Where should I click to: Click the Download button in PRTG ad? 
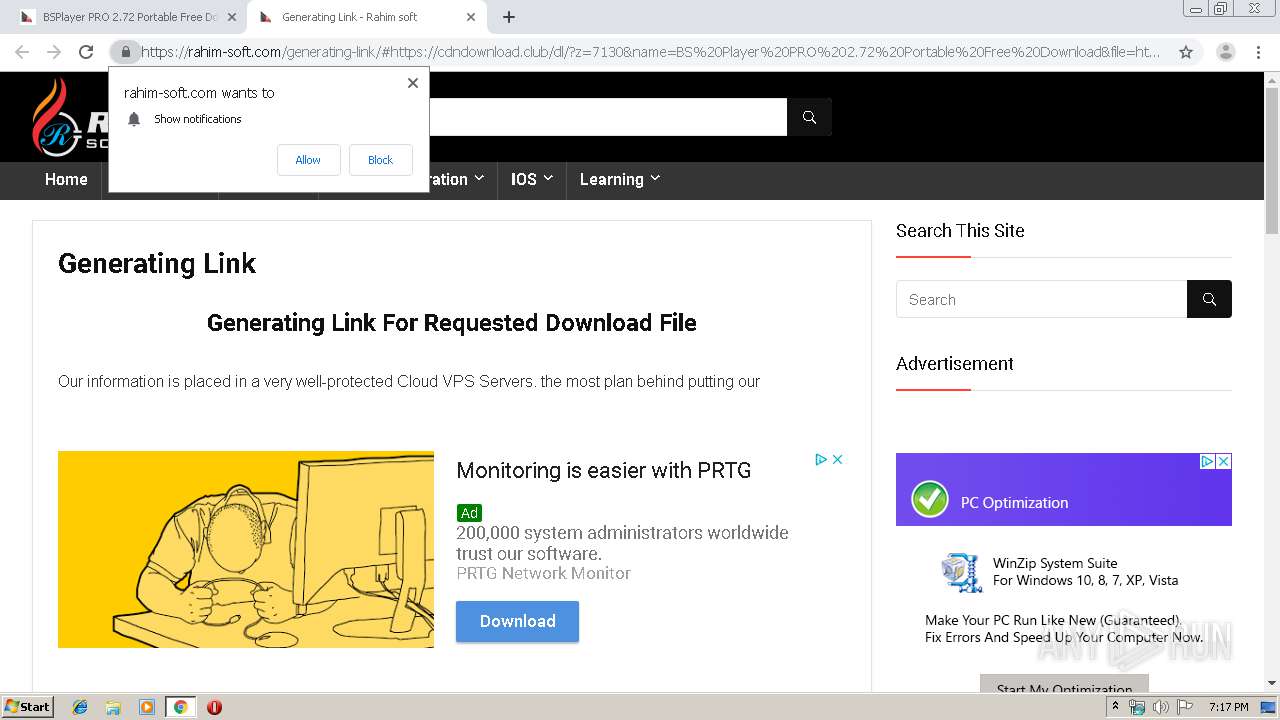(x=517, y=621)
